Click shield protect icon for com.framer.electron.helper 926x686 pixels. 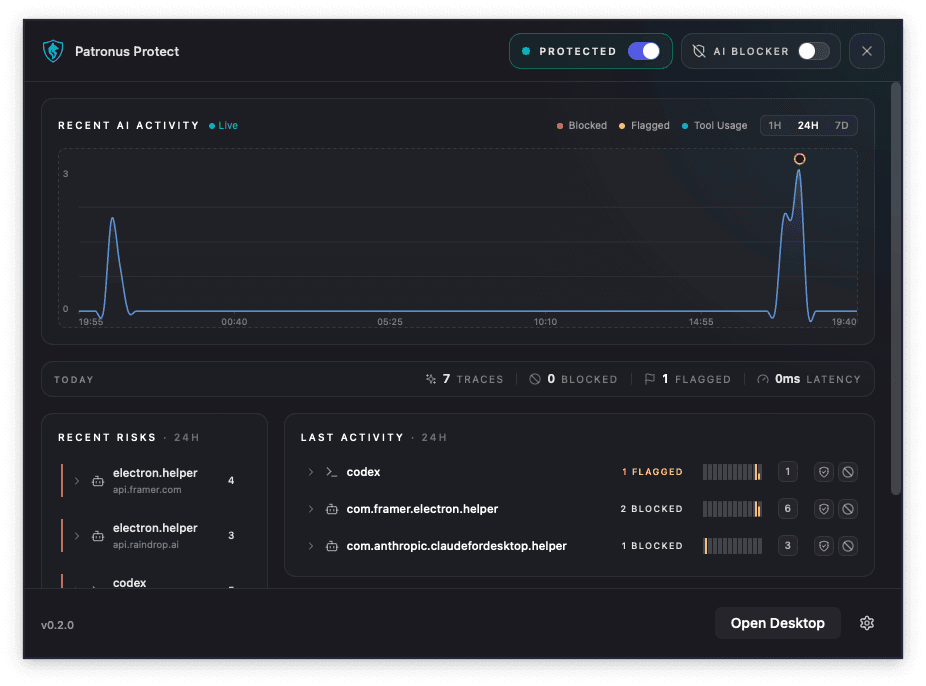[x=824, y=509]
